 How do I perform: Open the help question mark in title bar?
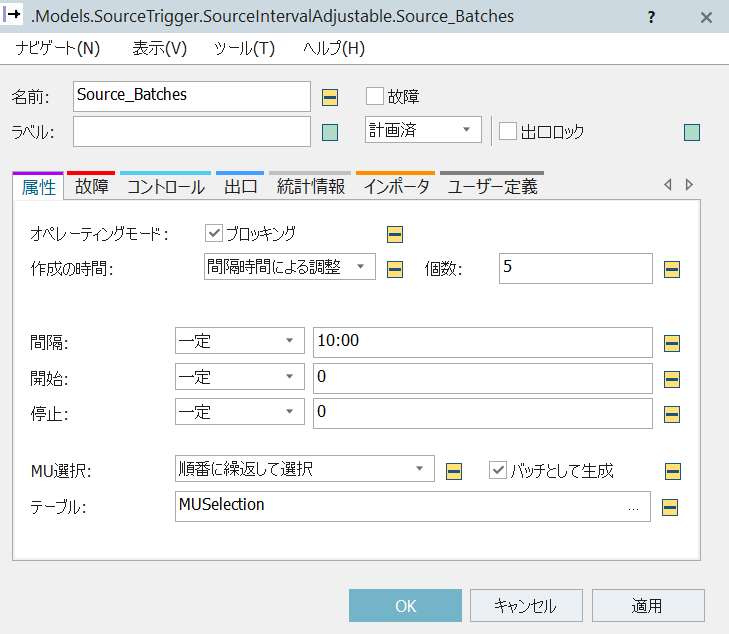(x=651, y=18)
